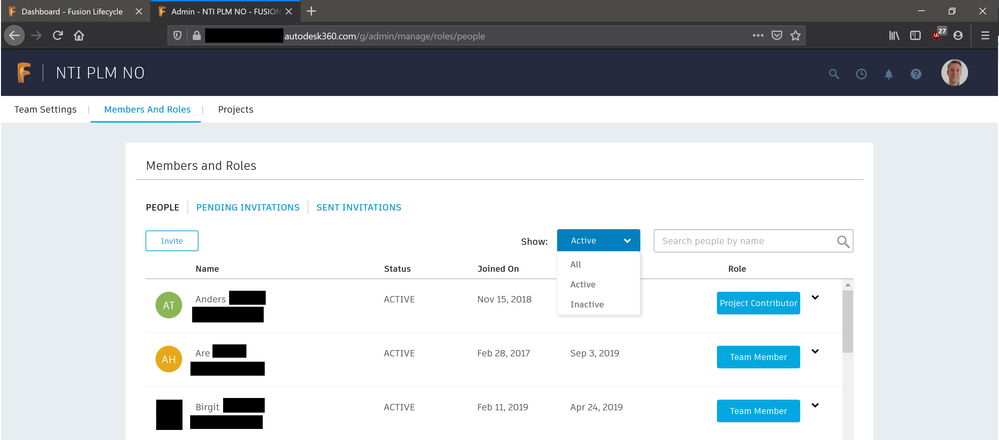Choose Active in the Show dropdown list
The width and height of the screenshot is (999, 440).
coord(583,285)
